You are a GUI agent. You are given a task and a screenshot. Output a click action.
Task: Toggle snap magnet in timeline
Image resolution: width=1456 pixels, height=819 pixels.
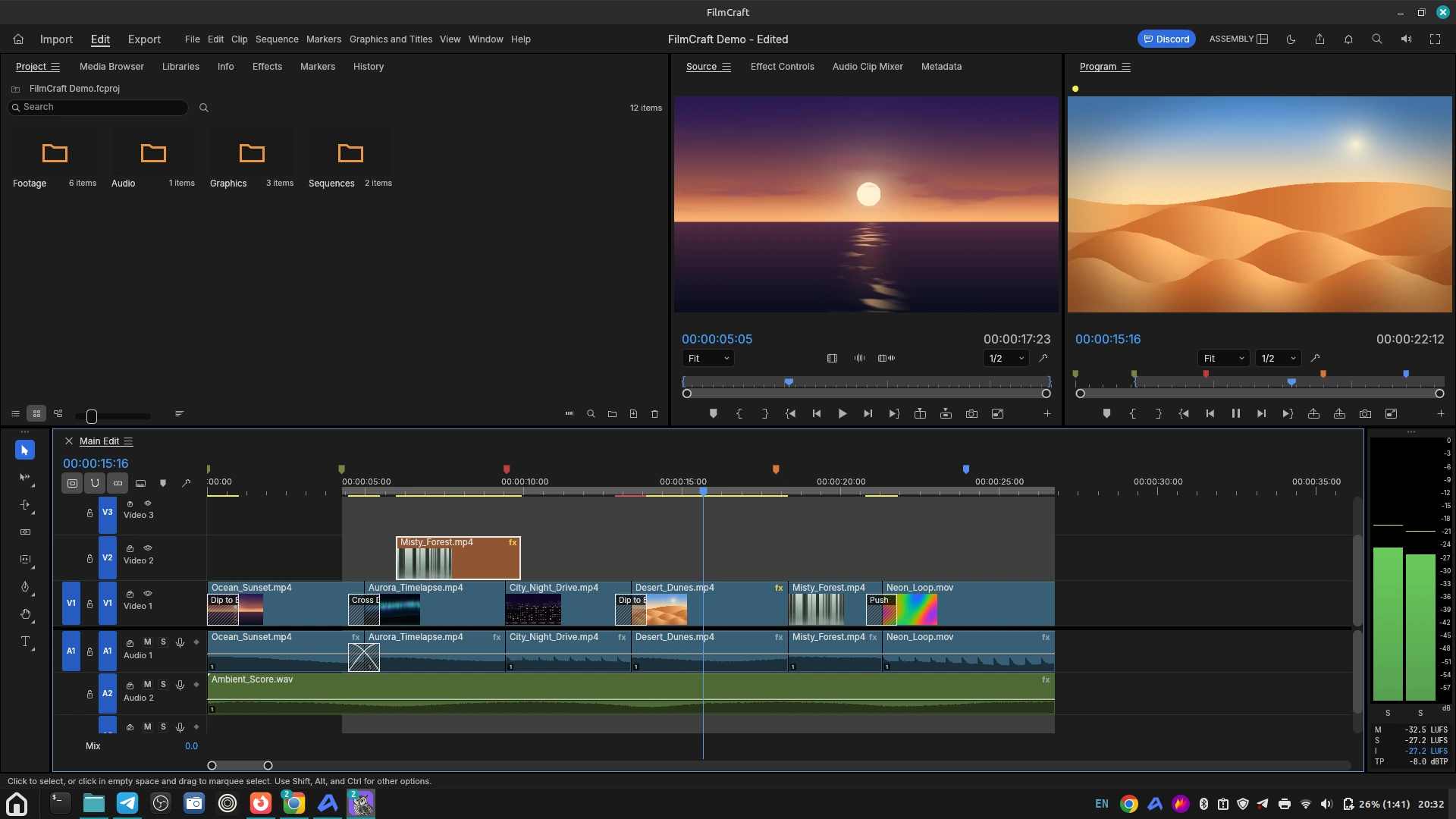95,483
